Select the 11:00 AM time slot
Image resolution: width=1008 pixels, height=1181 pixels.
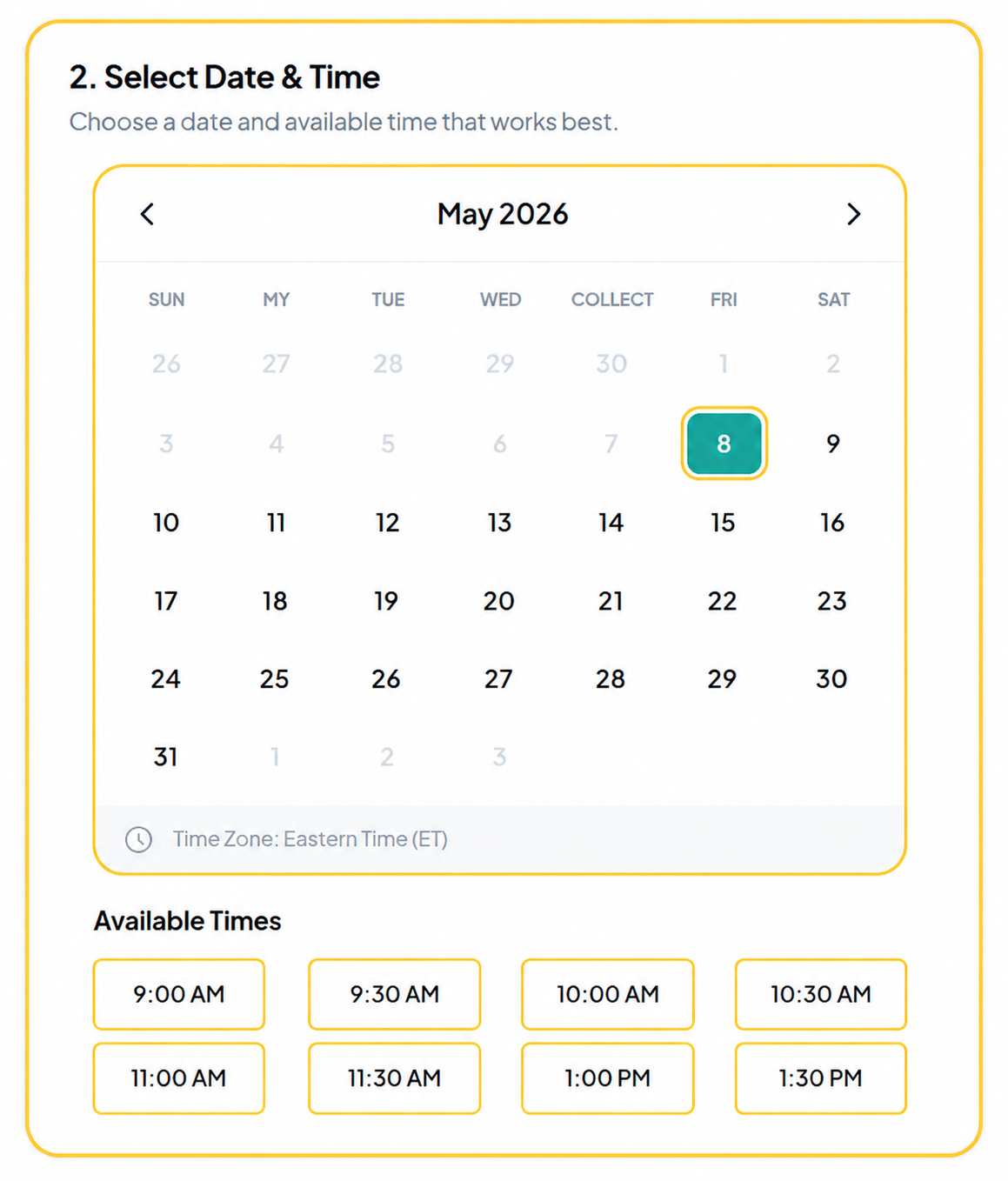tap(179, 1078)
